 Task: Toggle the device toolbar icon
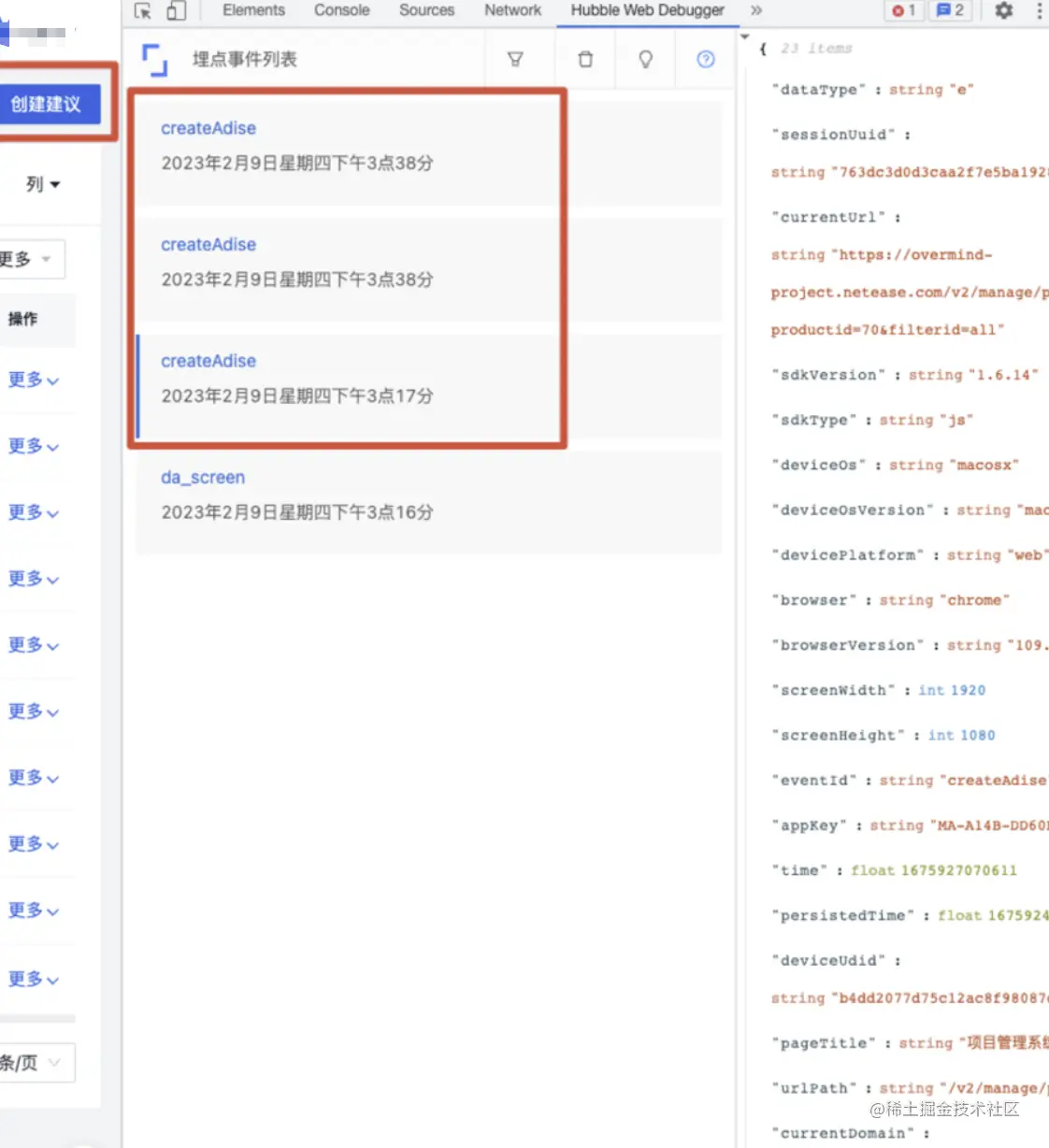pyautogui.click(x=176, y=10)
